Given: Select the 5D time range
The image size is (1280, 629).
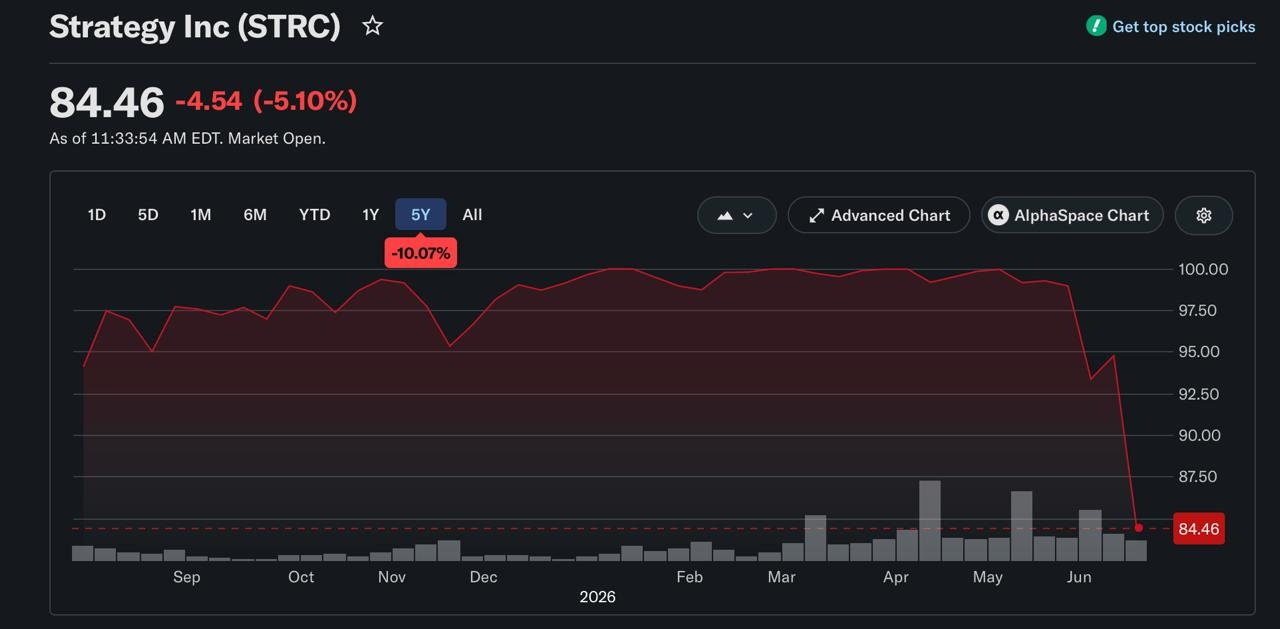Looking at the screenshot, I should click(x=148, y=214).
